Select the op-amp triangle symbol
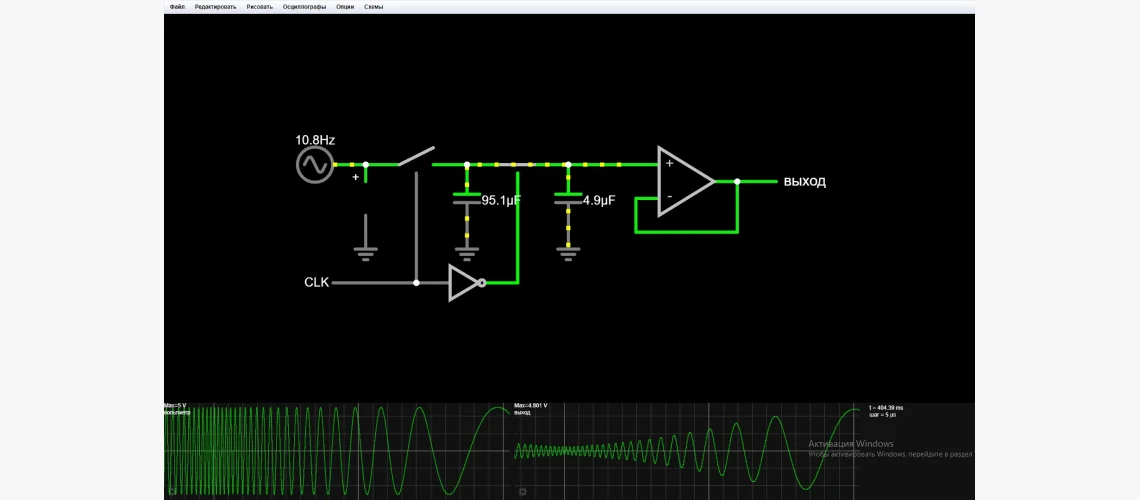Screen dimensions: 1140x500 click(x=684, y=182)
